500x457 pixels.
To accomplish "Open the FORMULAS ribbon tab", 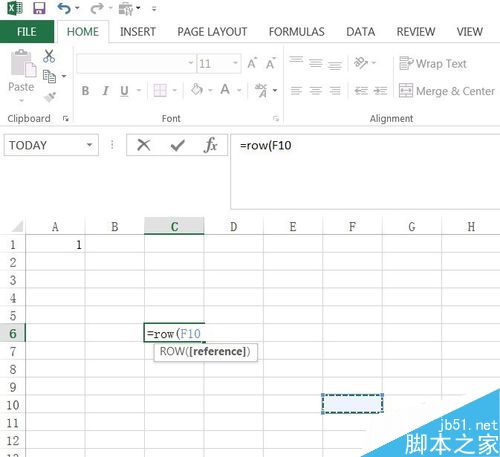I will pyautogui.click(x=296, y=32).
